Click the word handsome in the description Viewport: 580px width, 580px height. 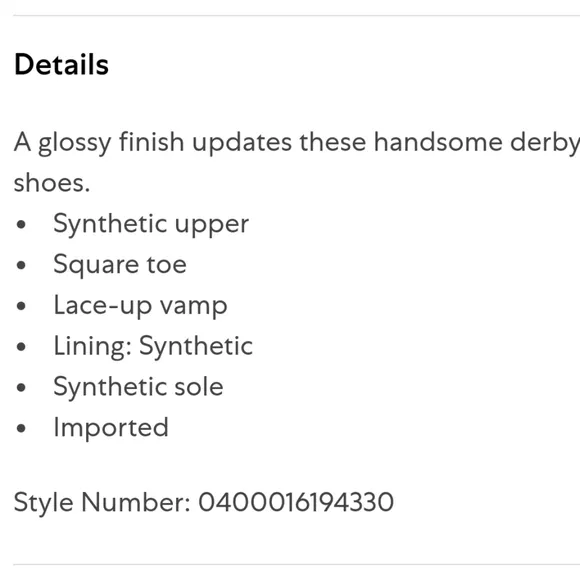tap(438, 142)
